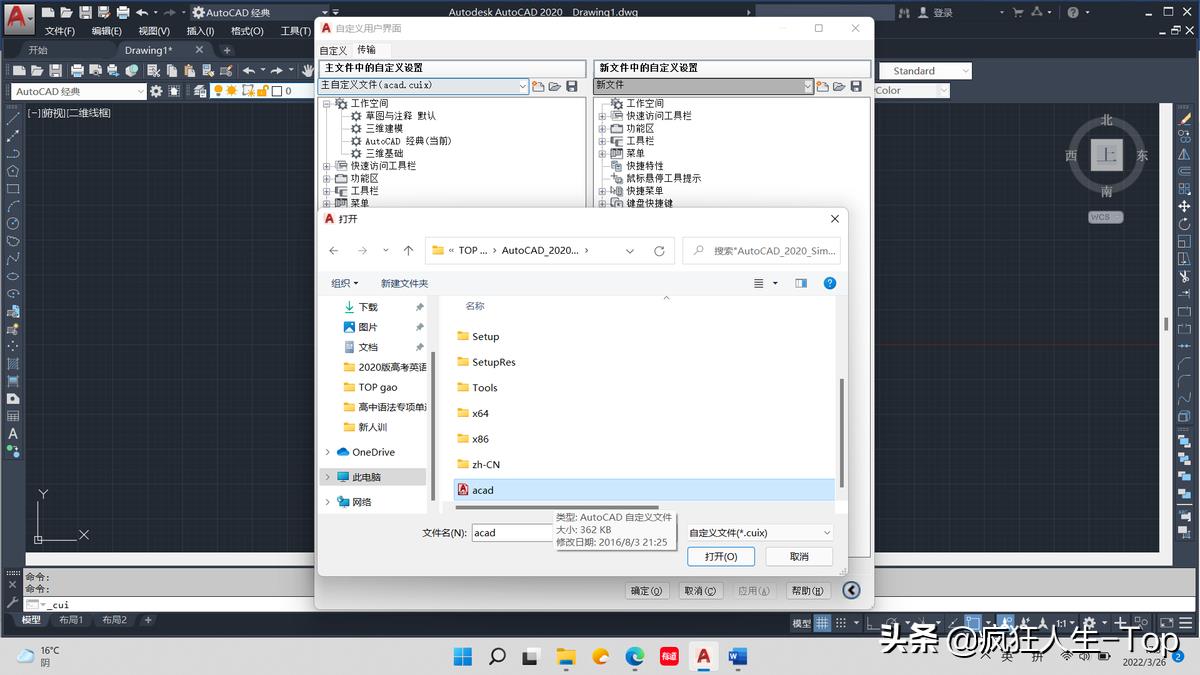Click search box in 打开 dialog

coord(762,251)
